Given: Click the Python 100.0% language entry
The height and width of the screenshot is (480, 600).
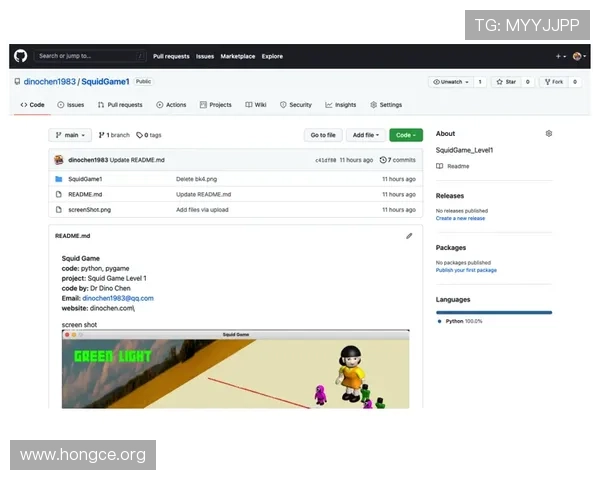Looking at the screenshot, I should [x=460, y=321].
